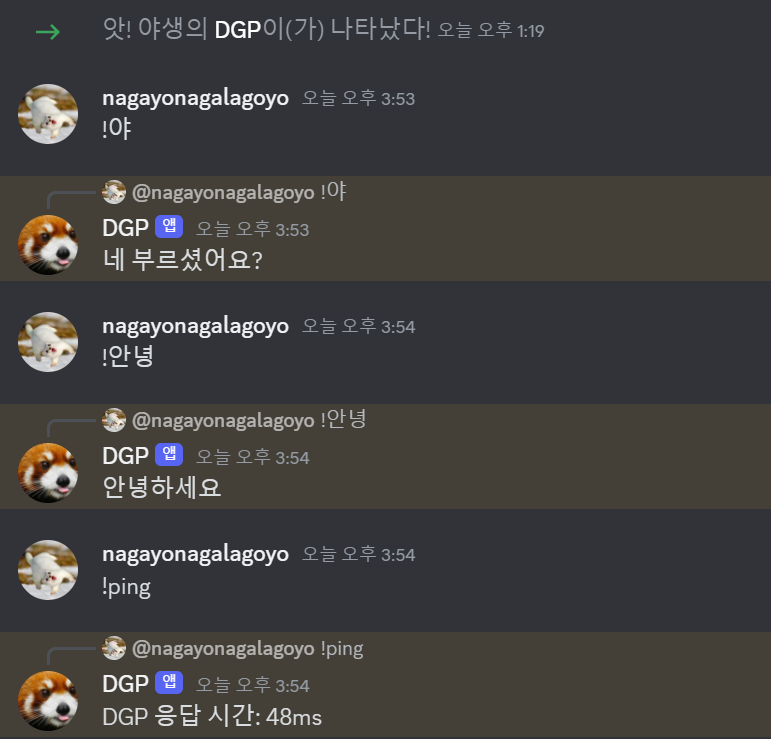Click the 앱 badge on the 48ms DGP message
Viewport: 771px width, 739px height.
click(x=169, y=682)
